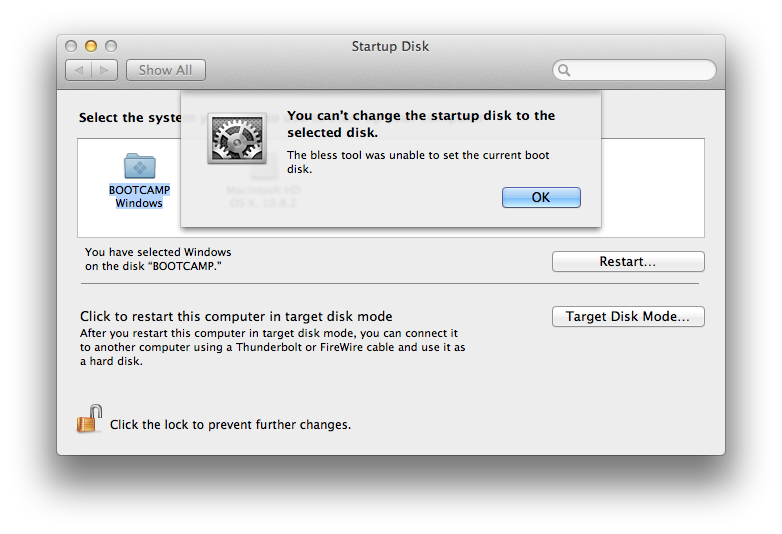The width and height of the screenshot is (782, 534).
Task: Focus the System Preferences search field
Action: pos(640,70)
